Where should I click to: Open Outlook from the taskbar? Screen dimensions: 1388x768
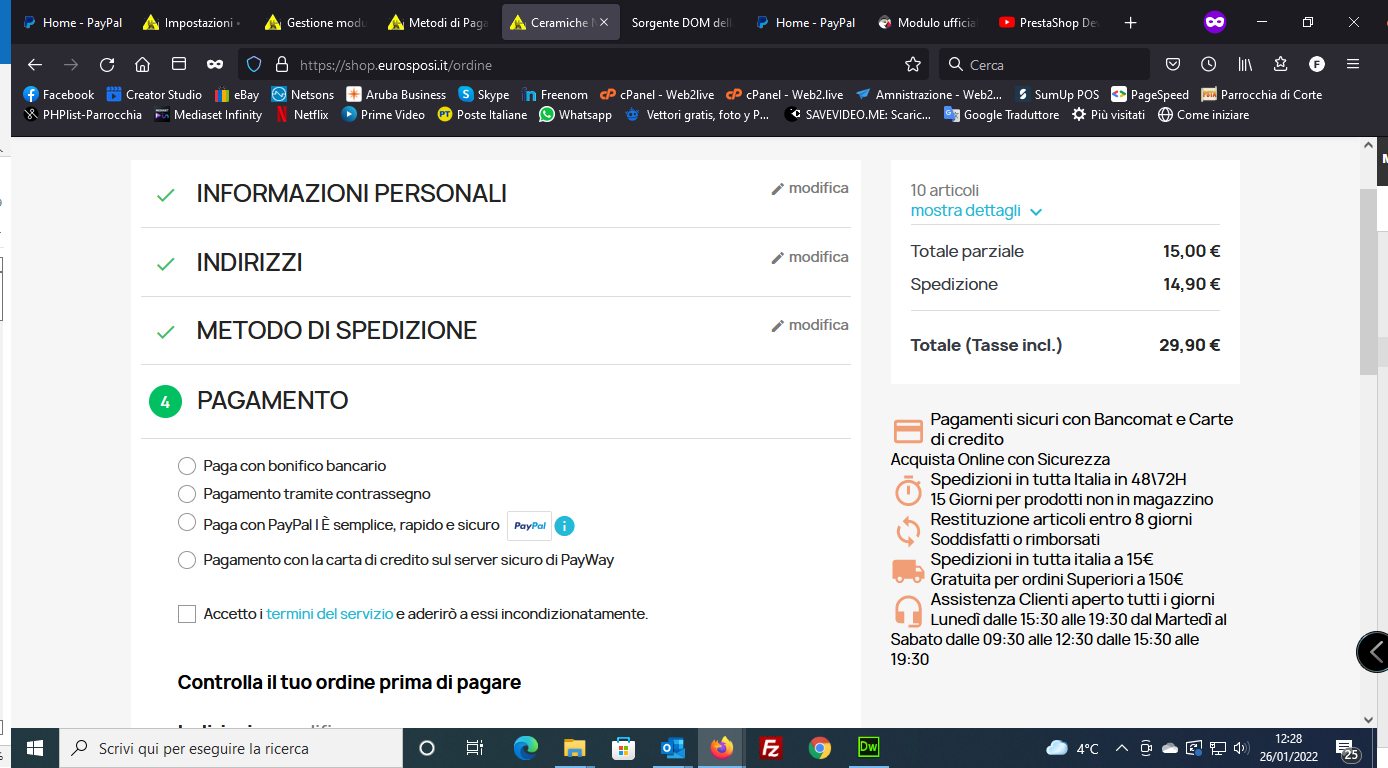point(672,748)
